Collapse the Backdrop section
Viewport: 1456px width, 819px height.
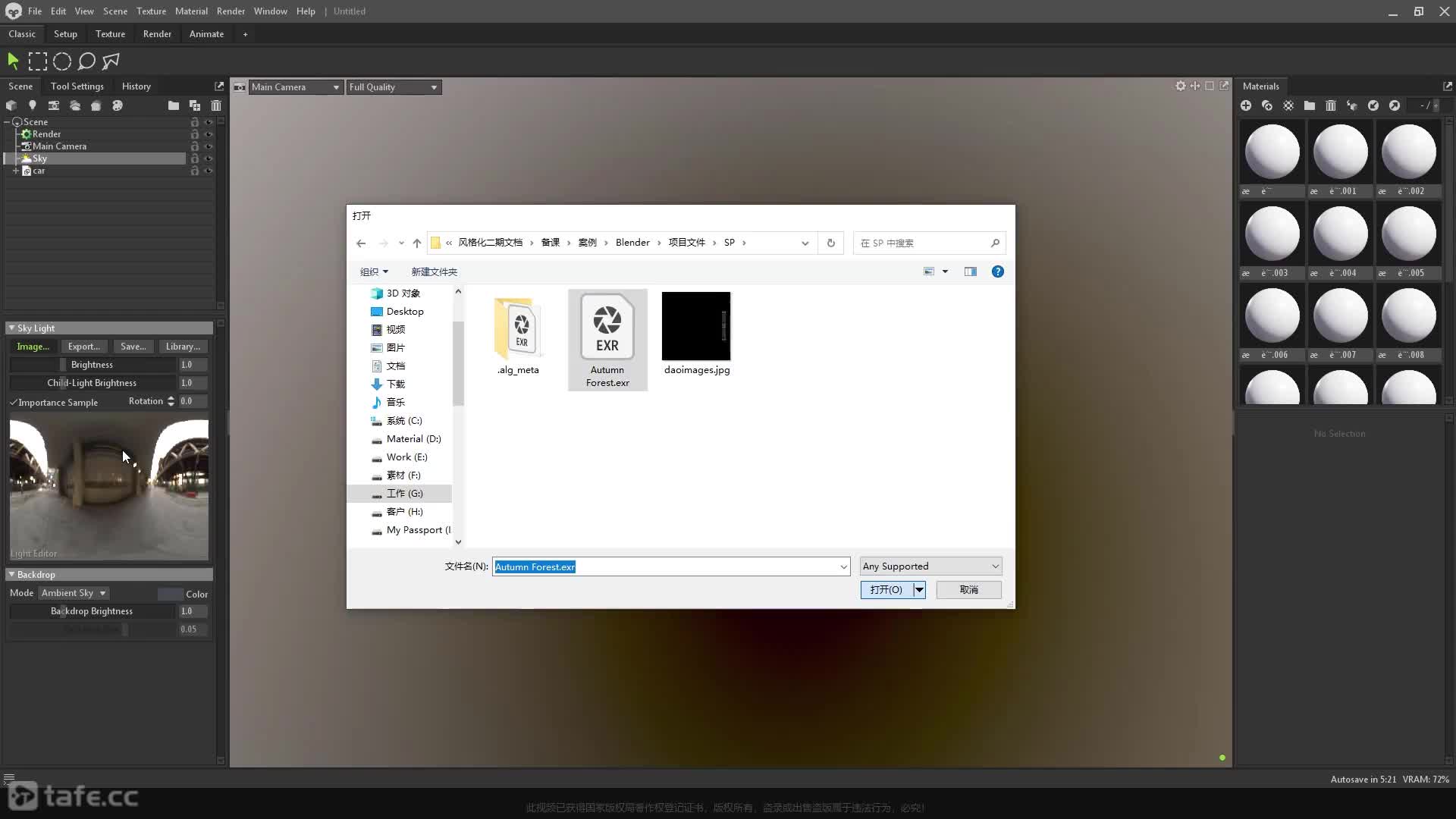click(x=11, y=574)
